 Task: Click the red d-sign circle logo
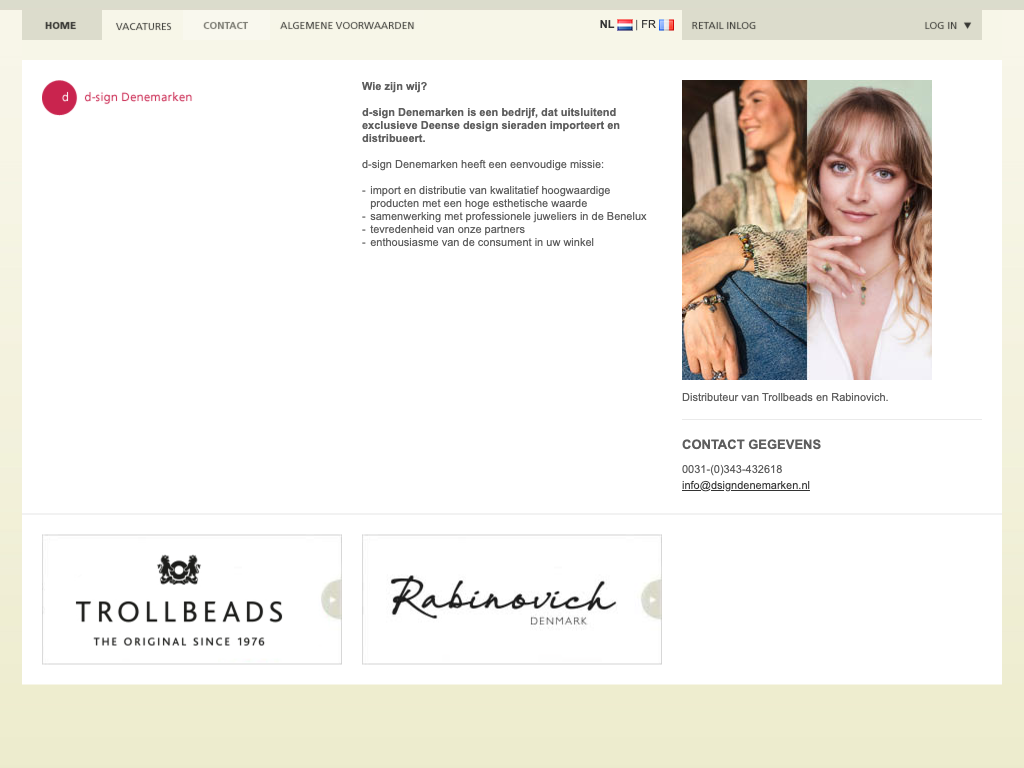tap(59, 98)
